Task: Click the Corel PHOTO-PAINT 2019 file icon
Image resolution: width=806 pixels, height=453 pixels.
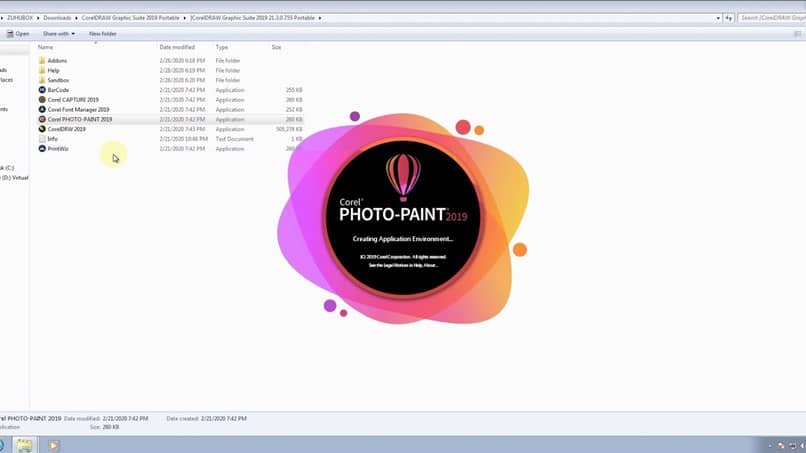Action: coord(42,119)
